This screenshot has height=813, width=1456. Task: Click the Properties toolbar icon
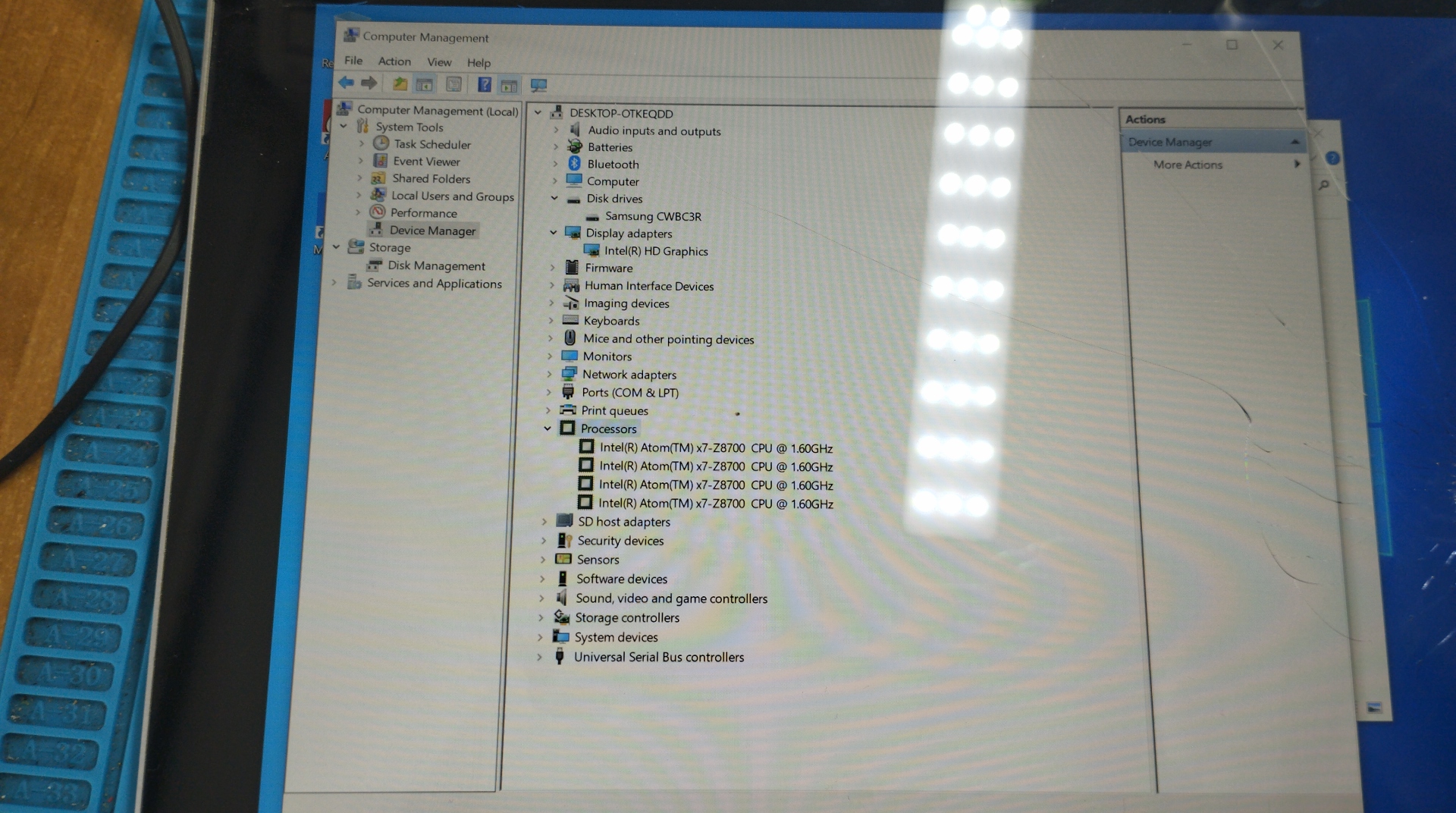tap(453, 84)
